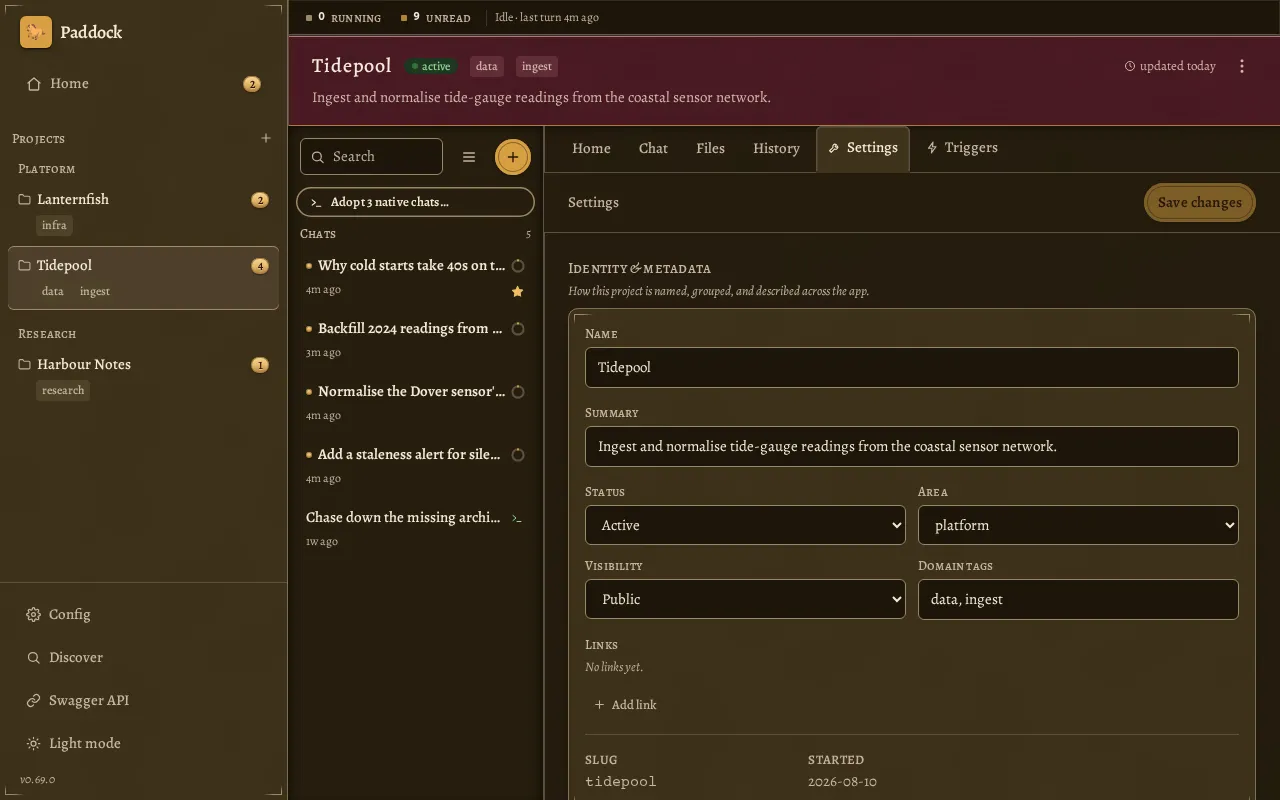Switch to the Home tab

(x=591, y=148)
